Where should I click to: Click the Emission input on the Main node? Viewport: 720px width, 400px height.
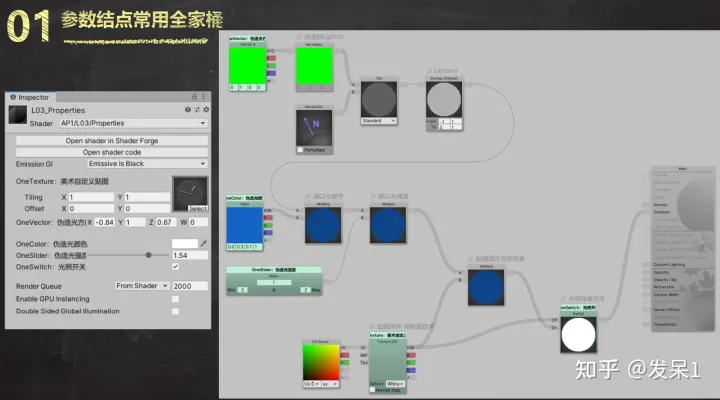662,212
